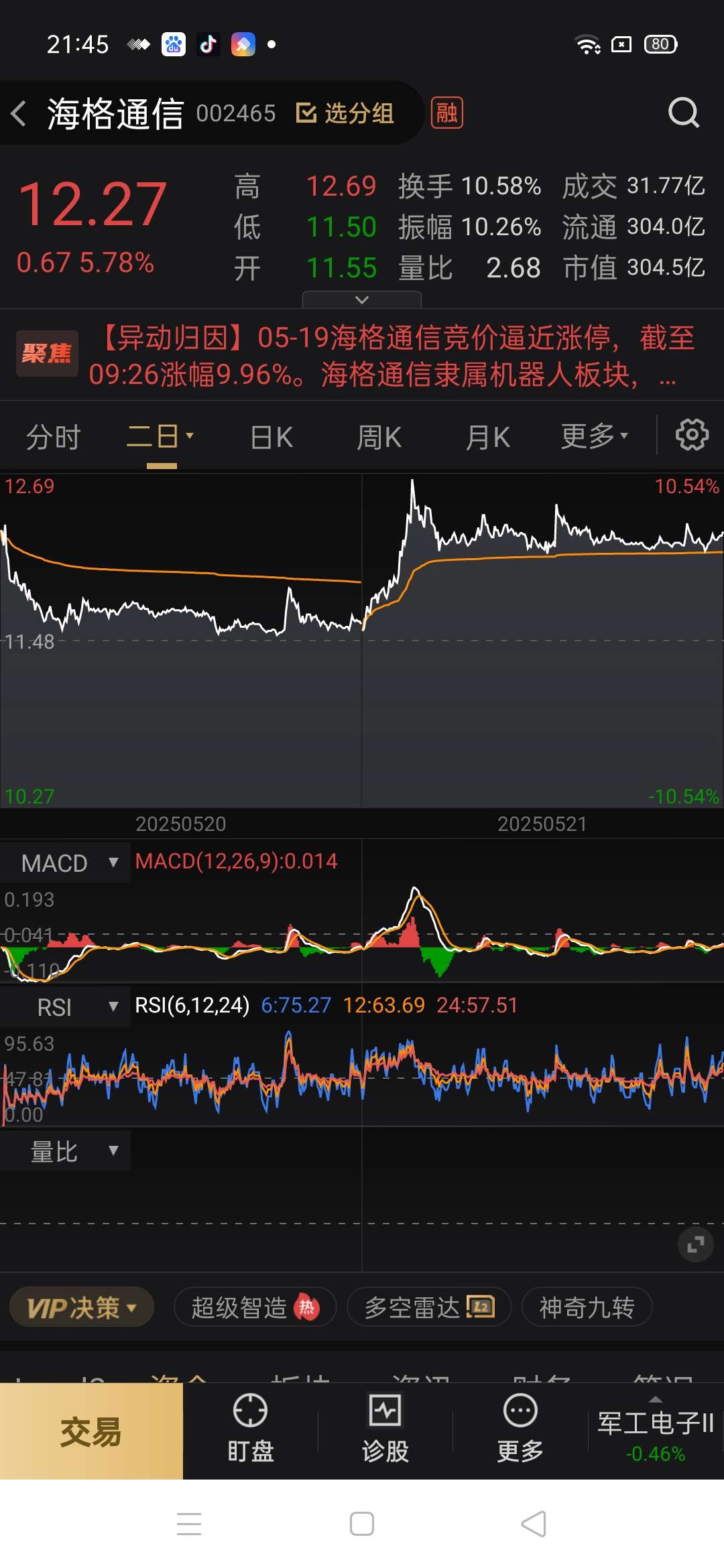This screenshot has height=1568, width=724.
Task: Tap 振幅 10.26% amplitude value
Action: [x=469, y=227]
